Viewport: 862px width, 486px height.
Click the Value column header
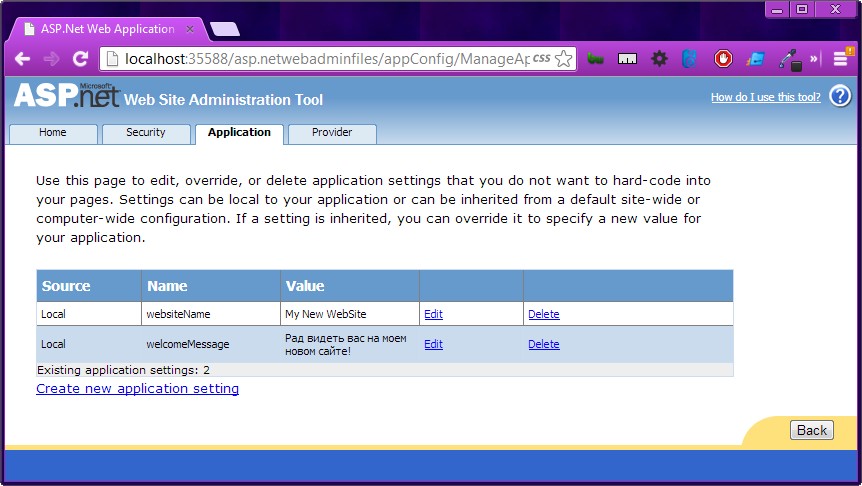[x=350, y=286]
